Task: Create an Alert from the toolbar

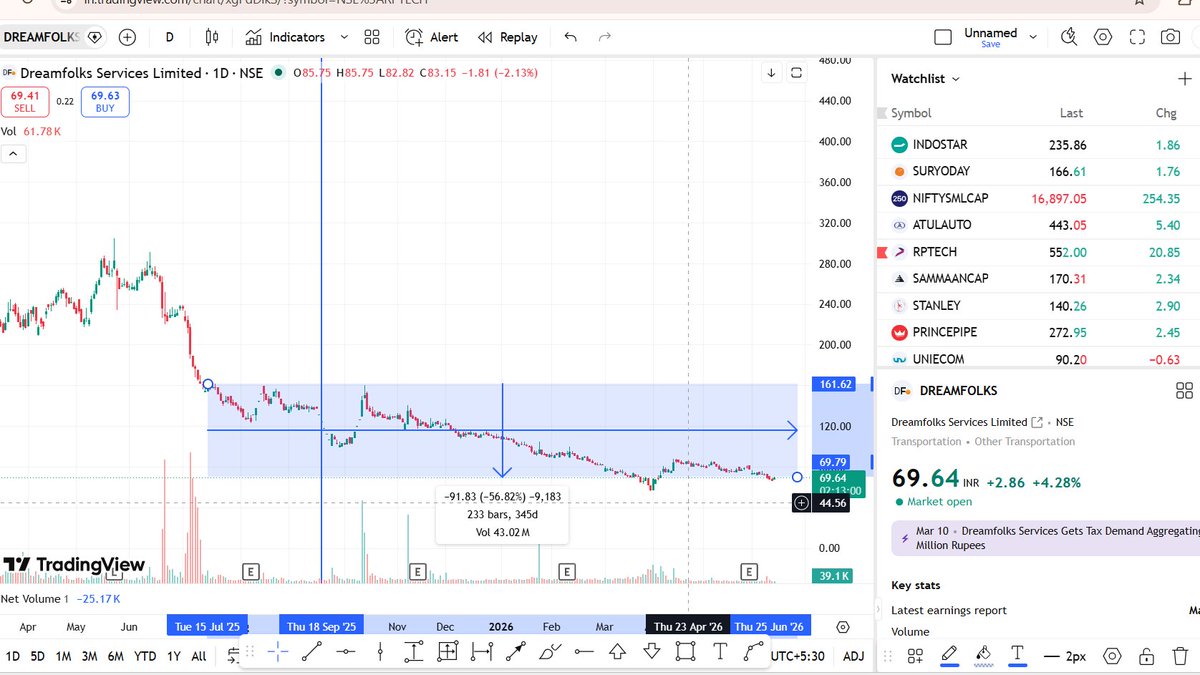Action: (x=431, y=37)
